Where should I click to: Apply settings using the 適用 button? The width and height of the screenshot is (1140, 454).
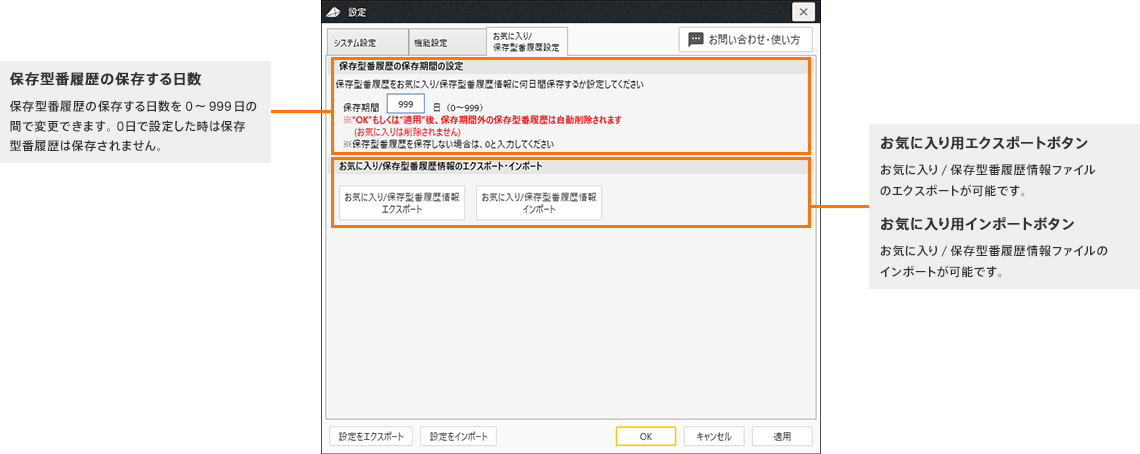click(782, 436)
